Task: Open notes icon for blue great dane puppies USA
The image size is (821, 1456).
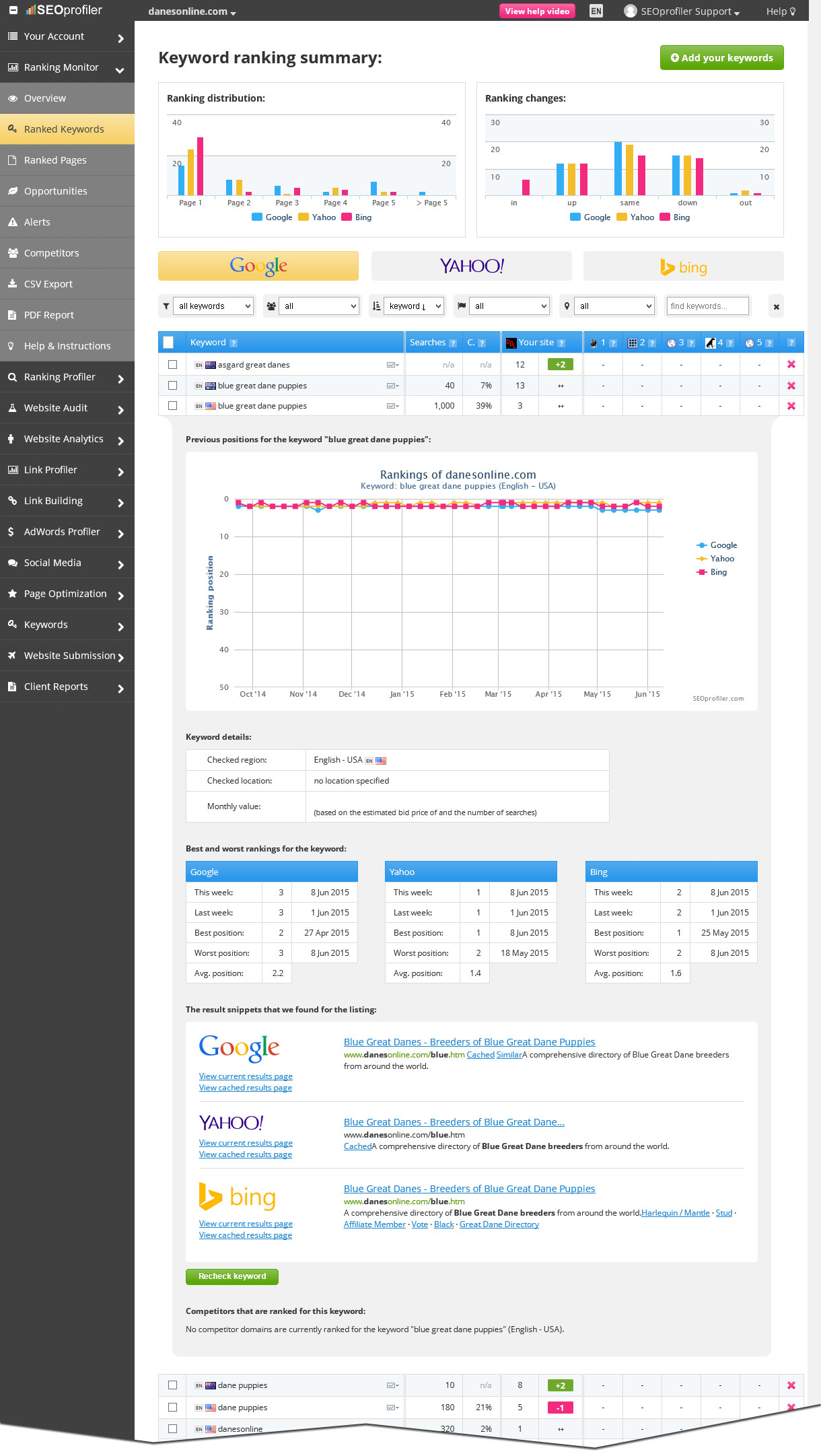Action: 392,406
